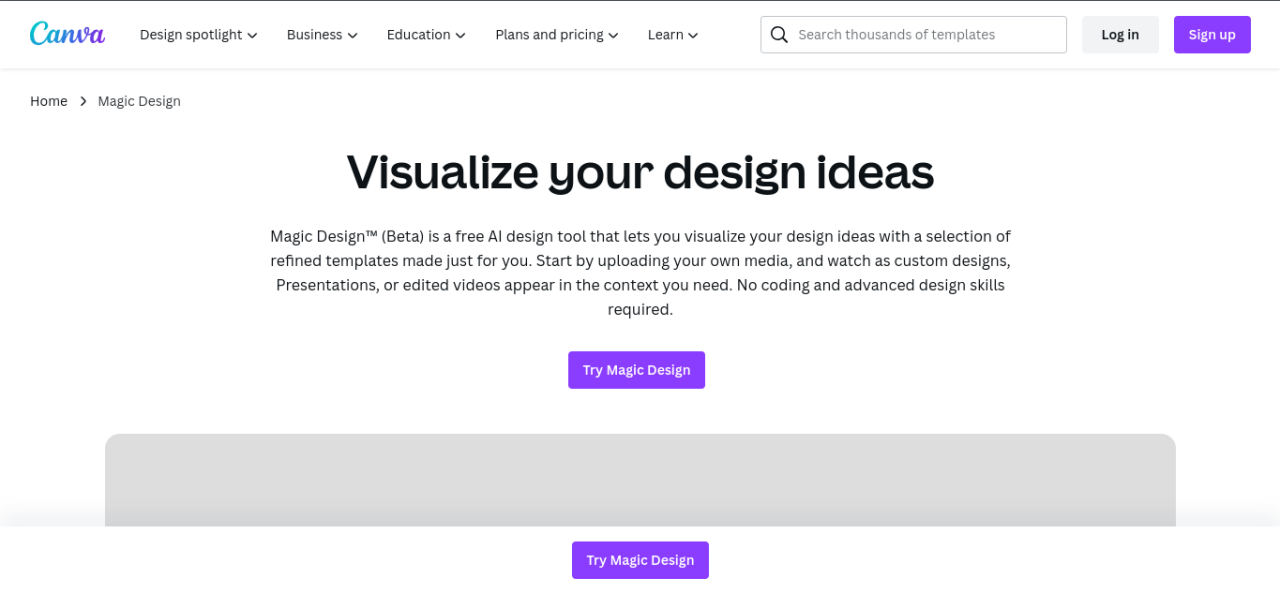The height and width of the screenshot is (593, 1280).
Task: Expand the Learn chevron arrow
Action: [693, 36]
